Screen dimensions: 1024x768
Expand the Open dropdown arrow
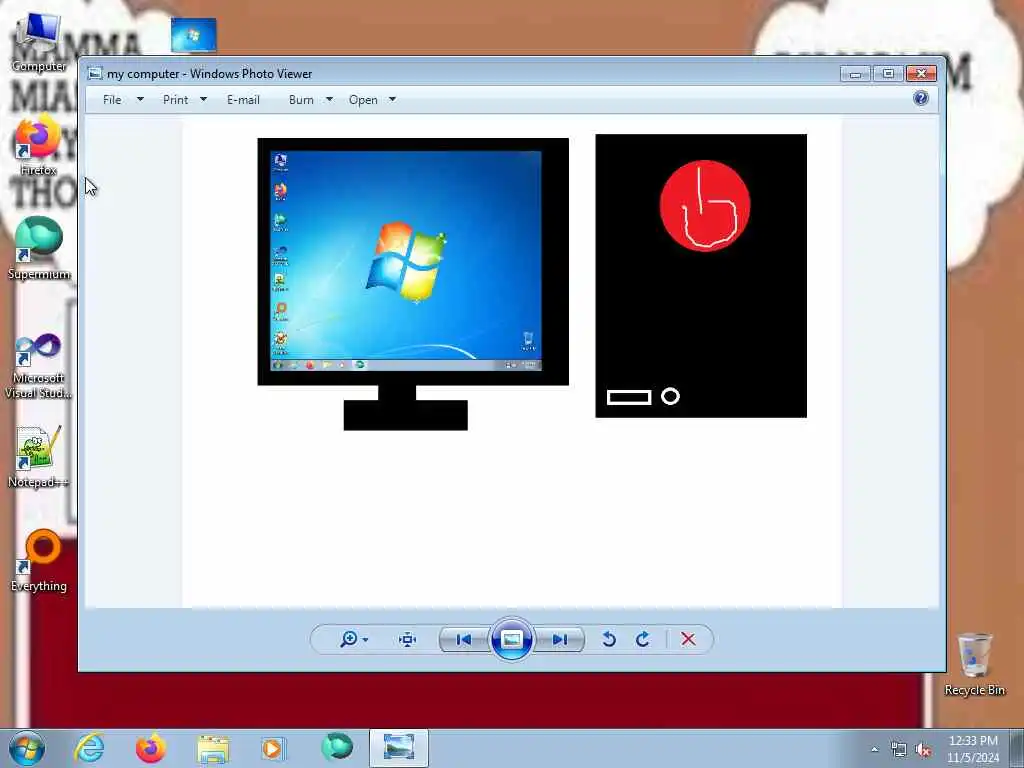pos(392,99)
